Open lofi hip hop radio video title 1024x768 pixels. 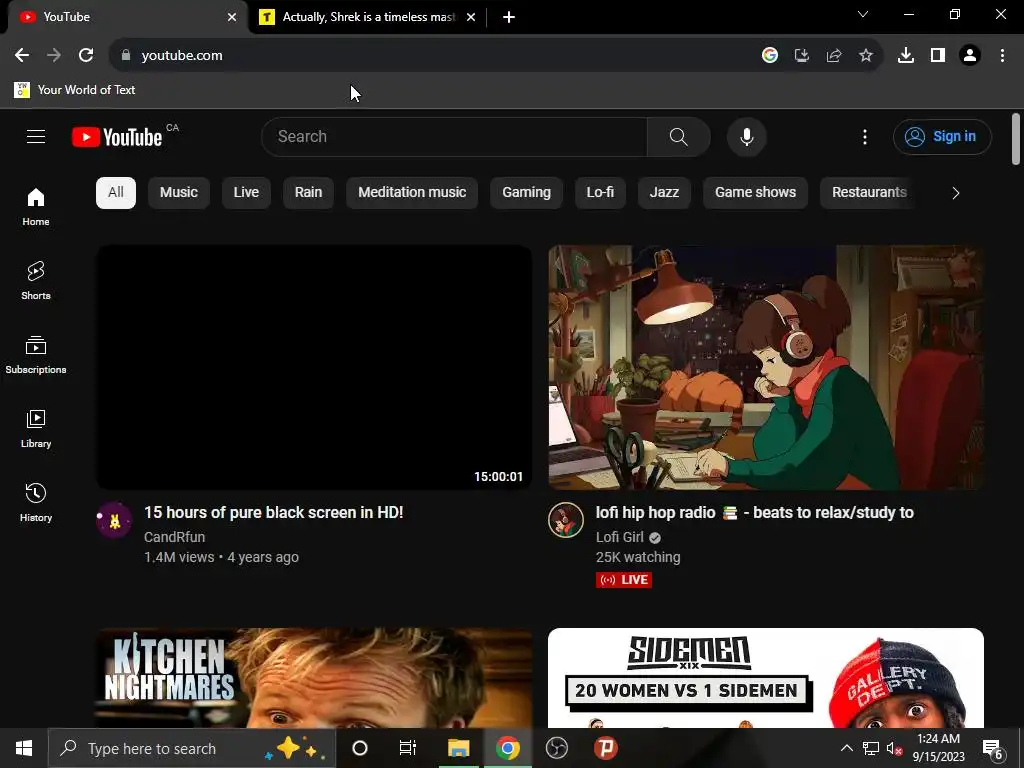(x=754, y=513)
